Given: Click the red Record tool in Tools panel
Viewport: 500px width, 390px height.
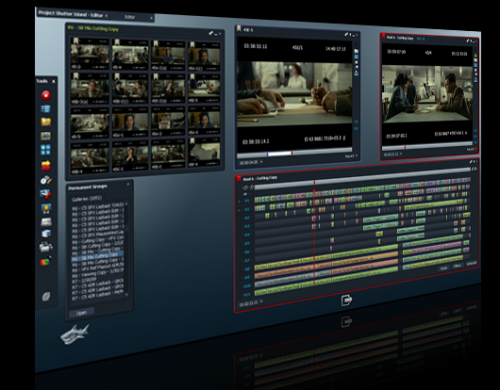Looking at the screenshot, I should coord(46,95).
